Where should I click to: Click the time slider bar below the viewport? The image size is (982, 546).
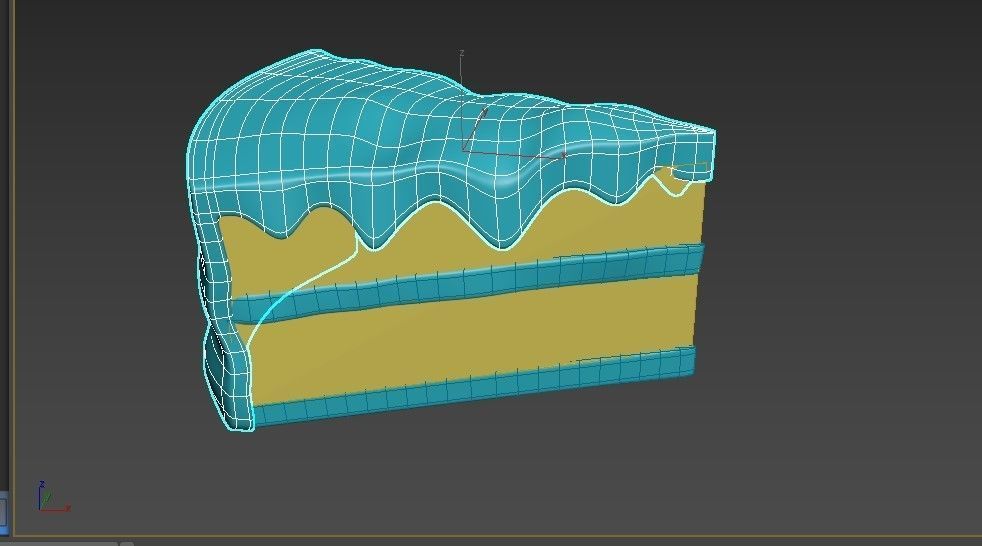(x=59, y=543)
